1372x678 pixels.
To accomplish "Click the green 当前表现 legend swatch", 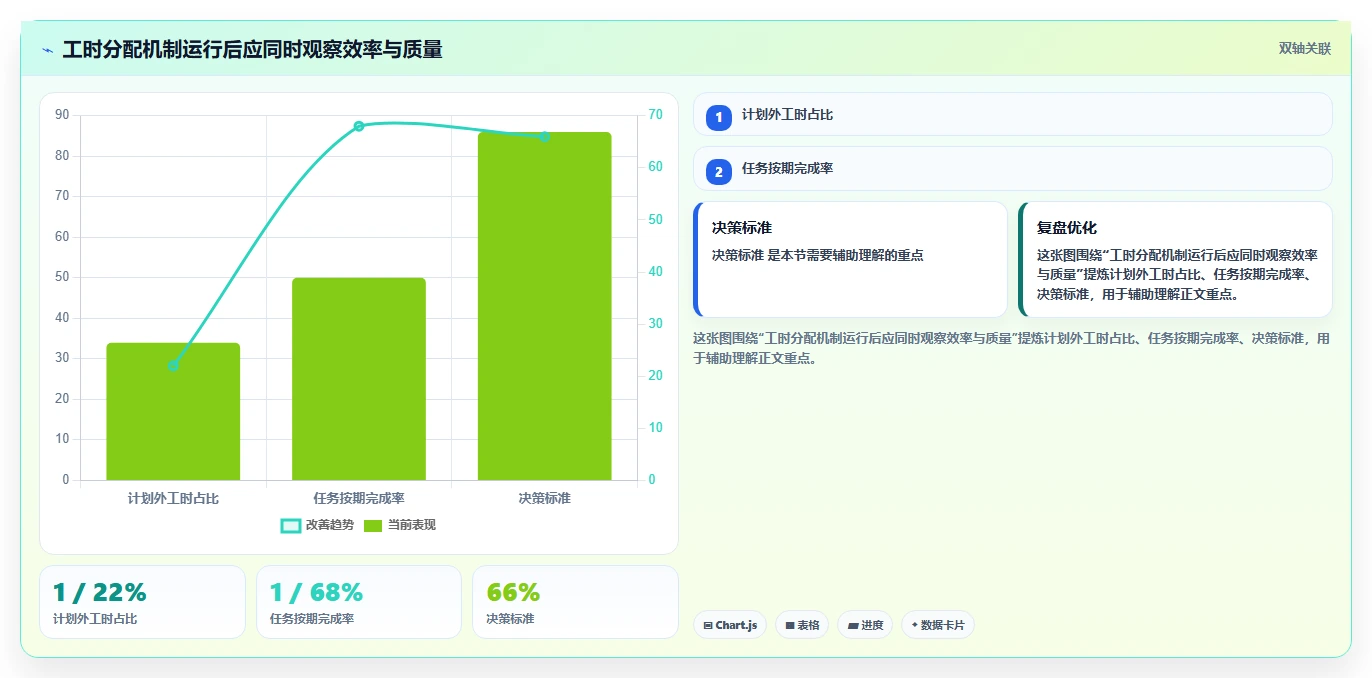I will coord(373,526).
